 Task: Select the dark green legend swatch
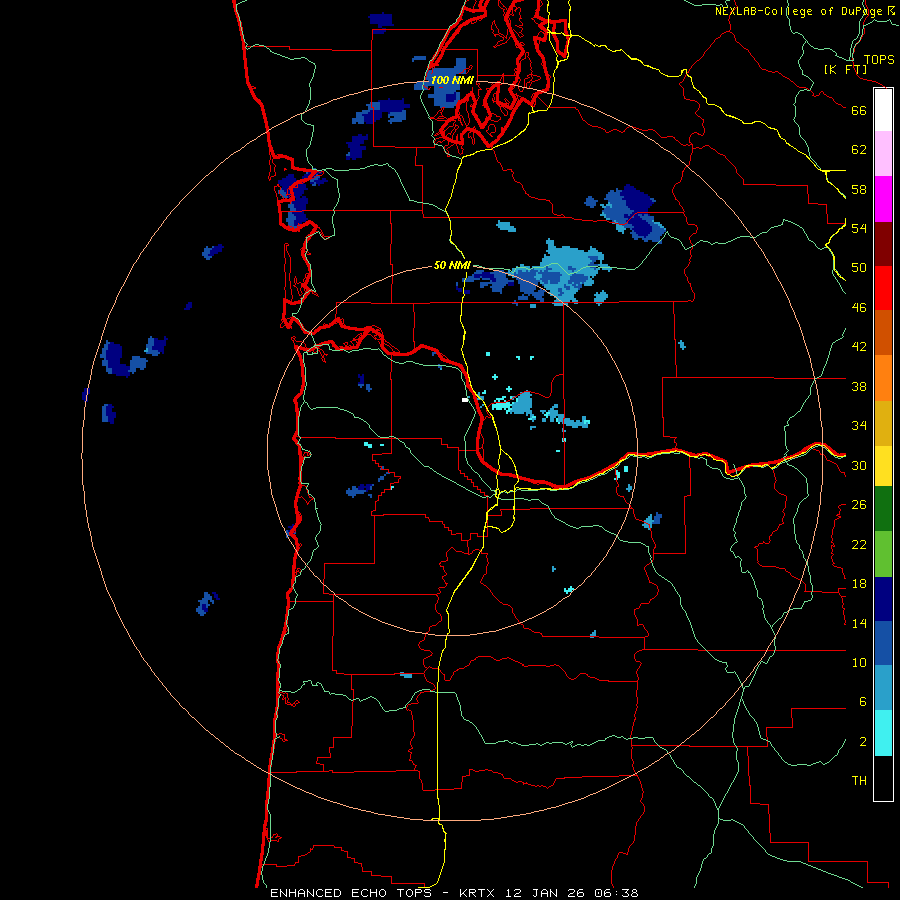pos(883,509)
